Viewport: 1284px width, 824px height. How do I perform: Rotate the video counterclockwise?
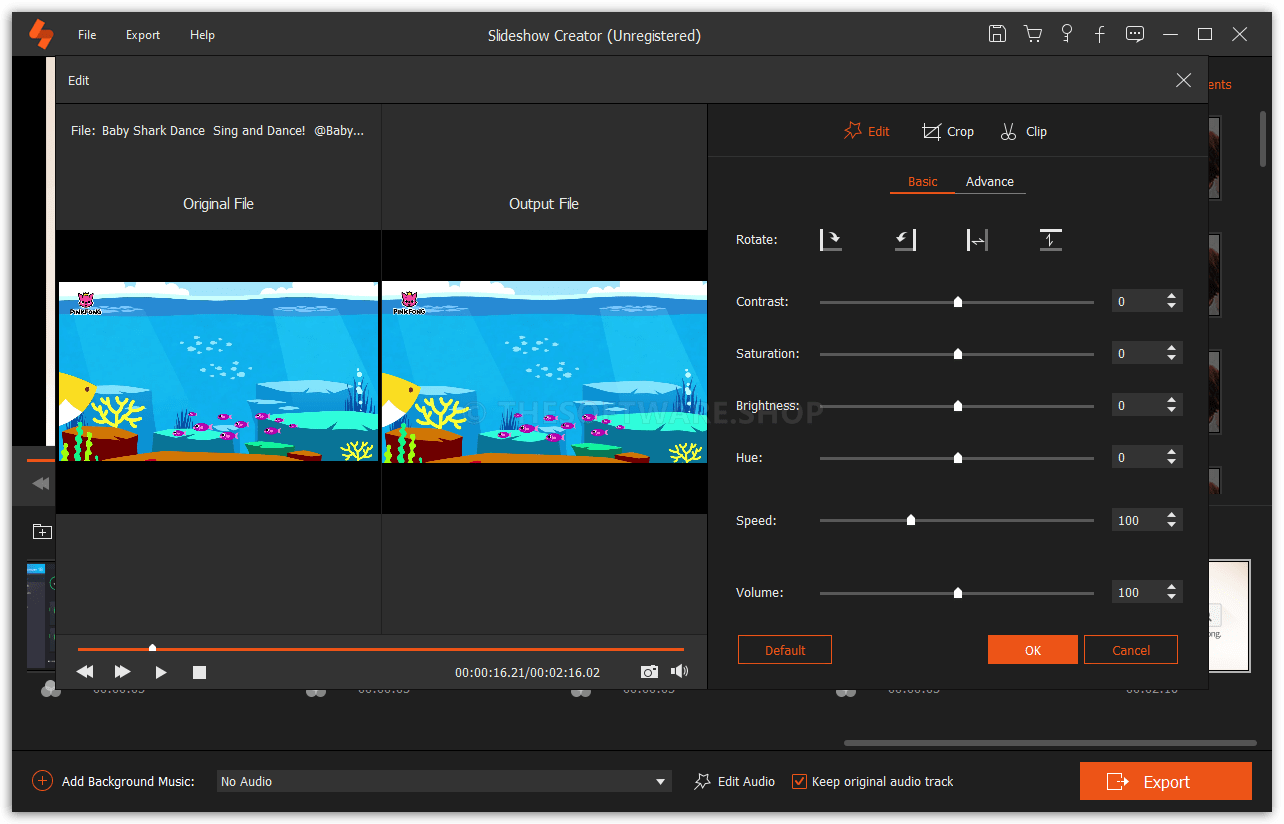pos(904,239)
